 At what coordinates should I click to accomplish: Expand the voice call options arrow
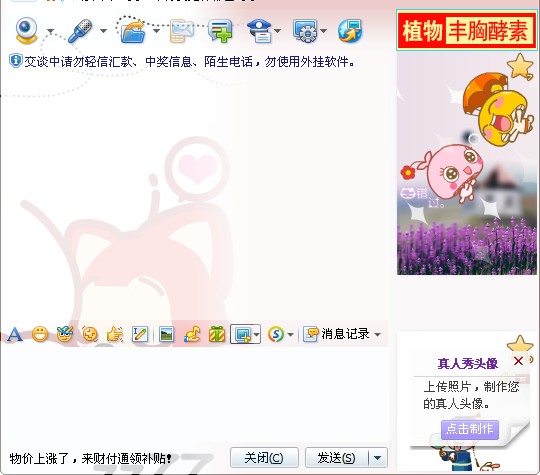click(103, 31)
